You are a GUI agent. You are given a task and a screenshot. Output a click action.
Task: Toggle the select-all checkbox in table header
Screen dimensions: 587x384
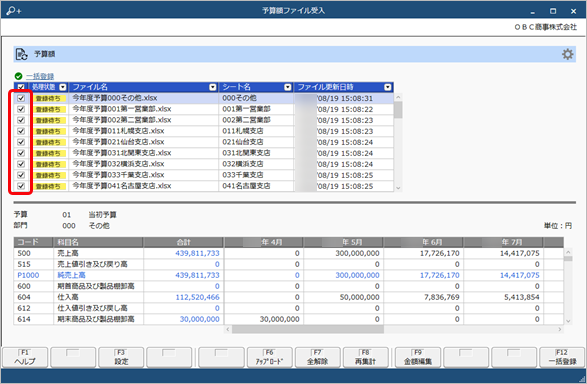point(21,87)
